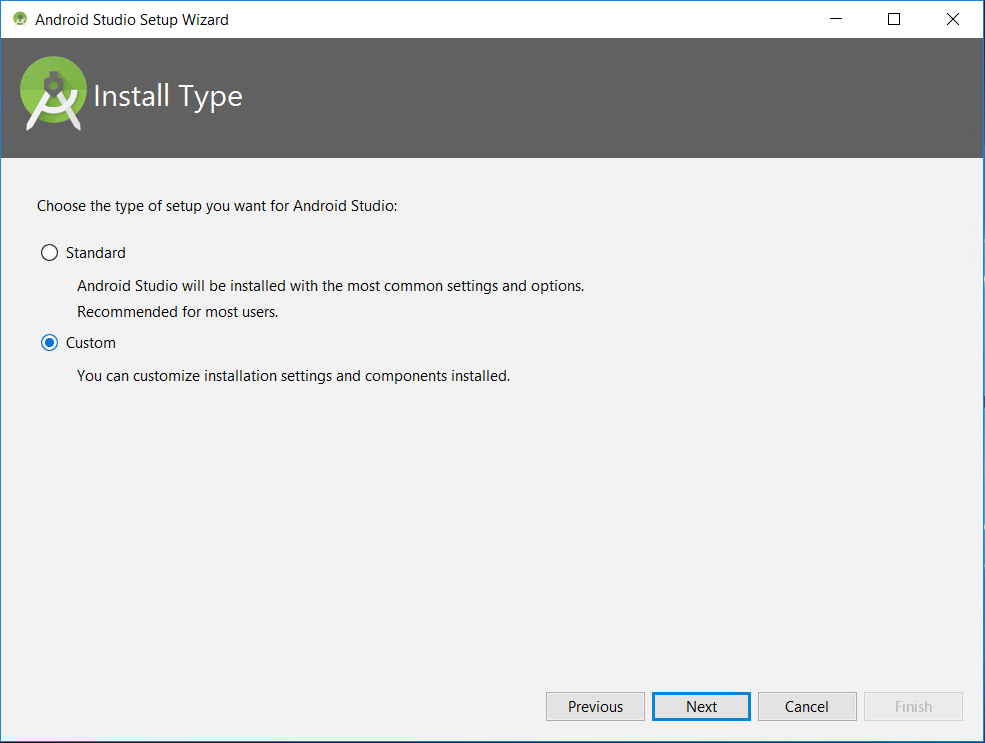Click the "Custom" option label

91,343
